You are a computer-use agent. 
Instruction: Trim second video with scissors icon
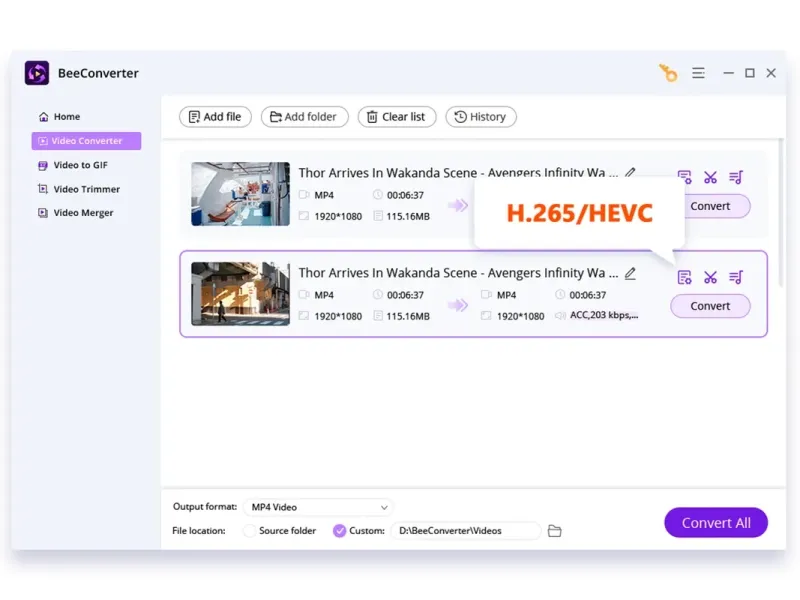pyautogui.click(x=710, y=277)
